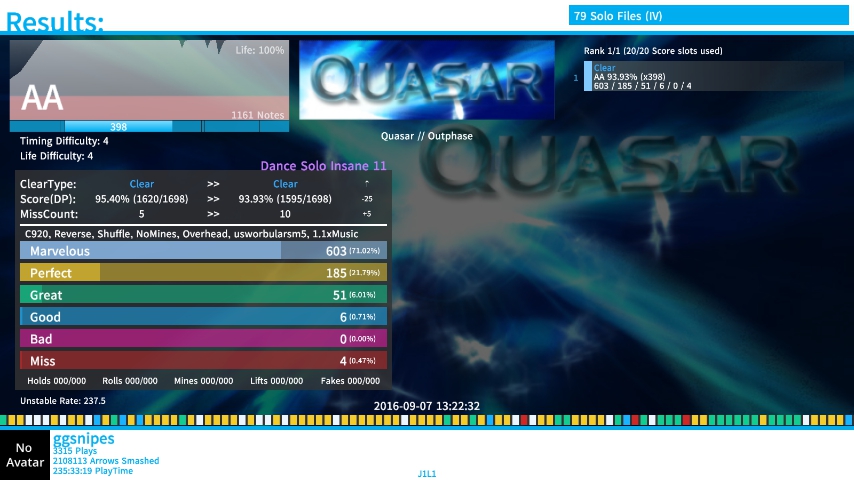
Task: Select the Marvelous judgment bar
Action: [x=203, y=251]
